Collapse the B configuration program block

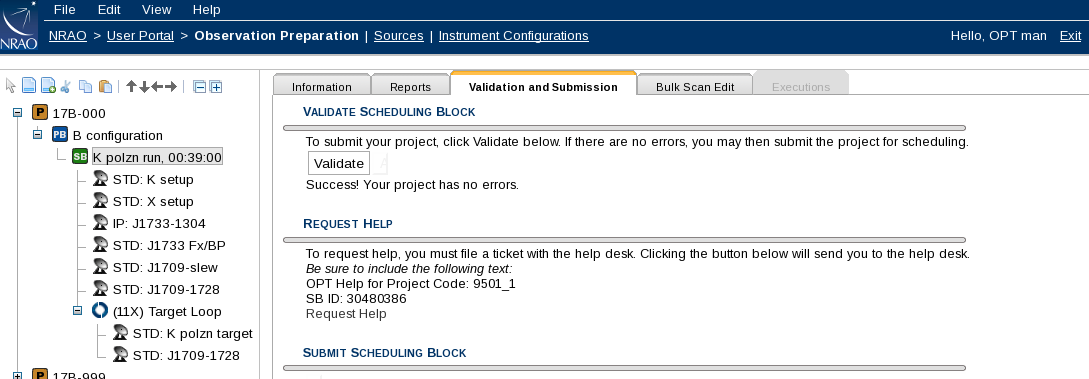(38, 134)
